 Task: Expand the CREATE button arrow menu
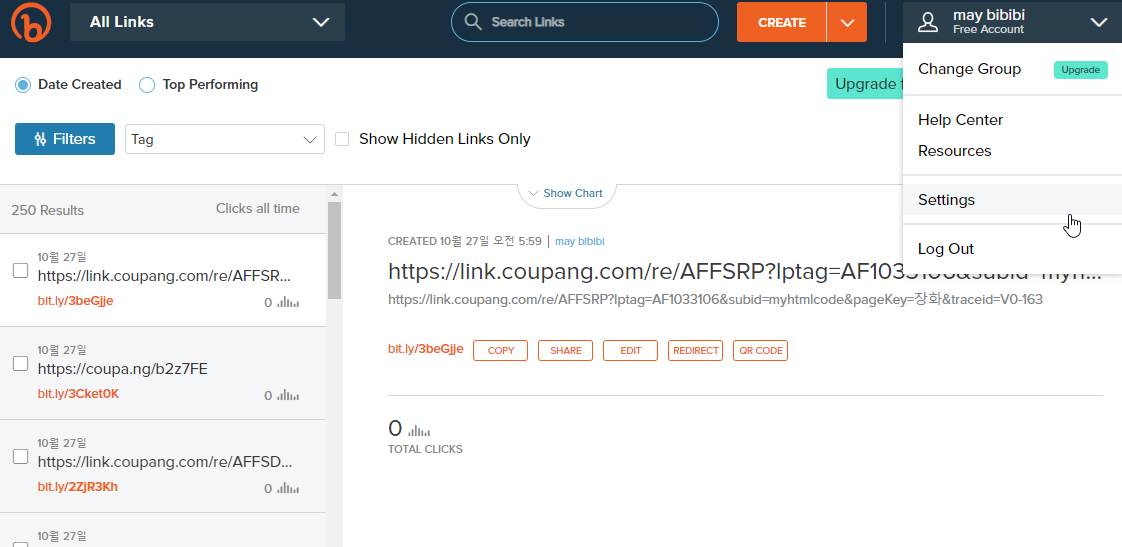pyautogui.click(x=847, y=22)
